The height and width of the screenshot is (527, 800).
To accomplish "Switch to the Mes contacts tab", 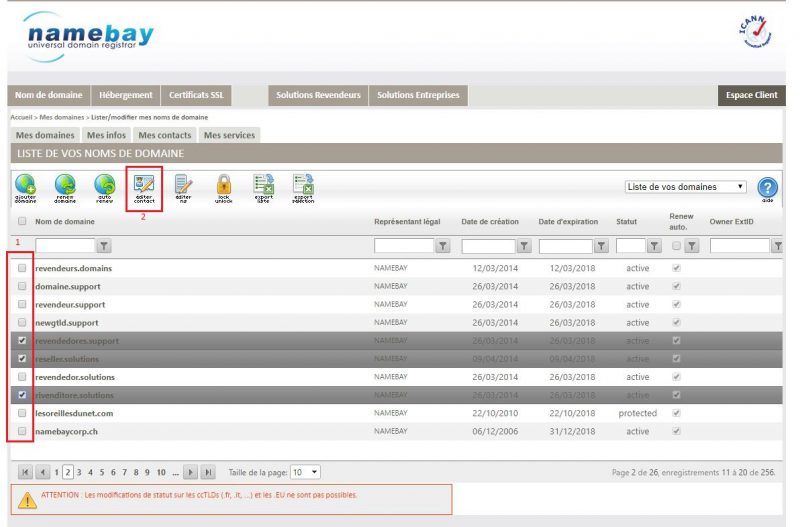I will click(x=165, y=135).
